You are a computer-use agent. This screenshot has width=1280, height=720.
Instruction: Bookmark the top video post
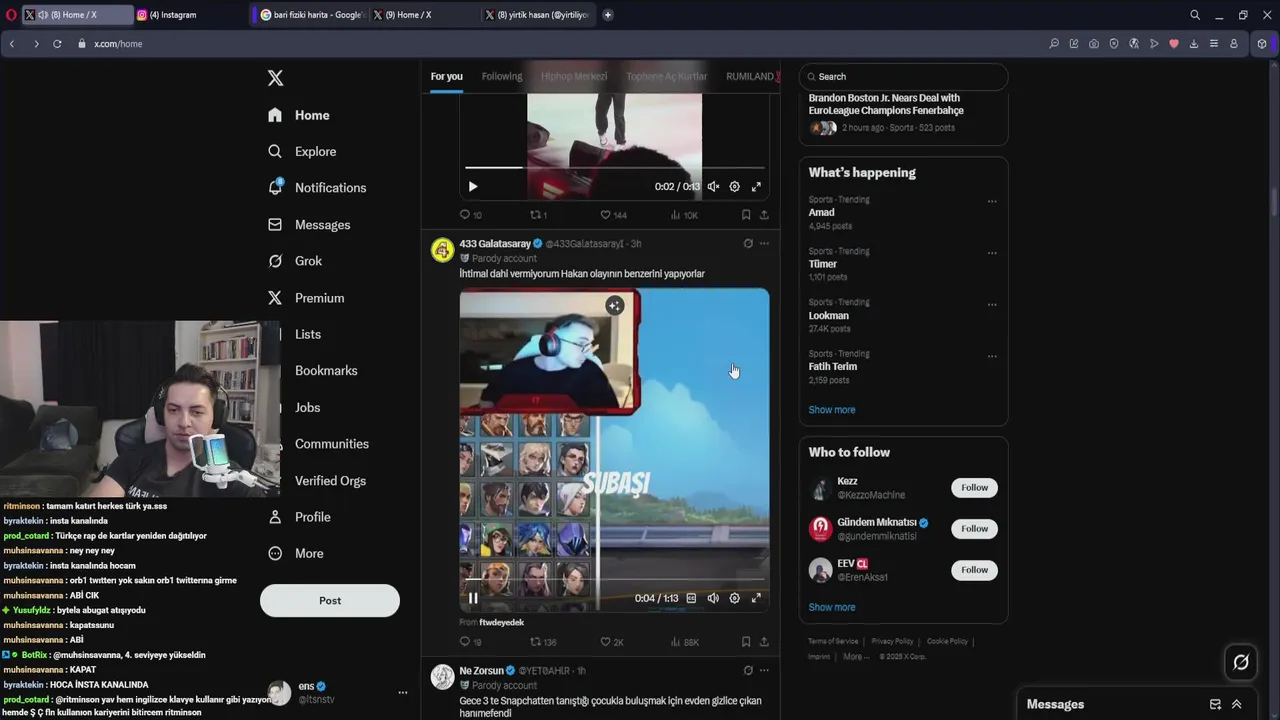pos(746,215)
